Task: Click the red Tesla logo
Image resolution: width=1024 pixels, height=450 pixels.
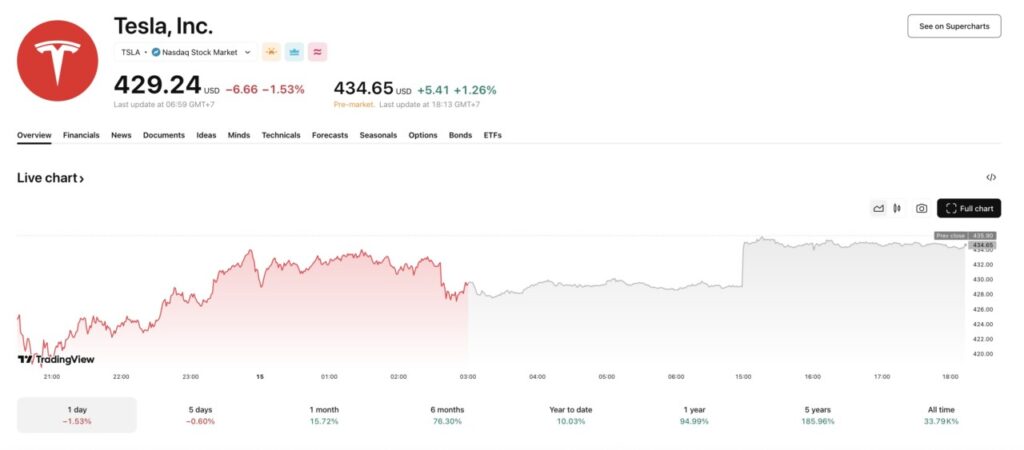Action: [x=58, y=60]
